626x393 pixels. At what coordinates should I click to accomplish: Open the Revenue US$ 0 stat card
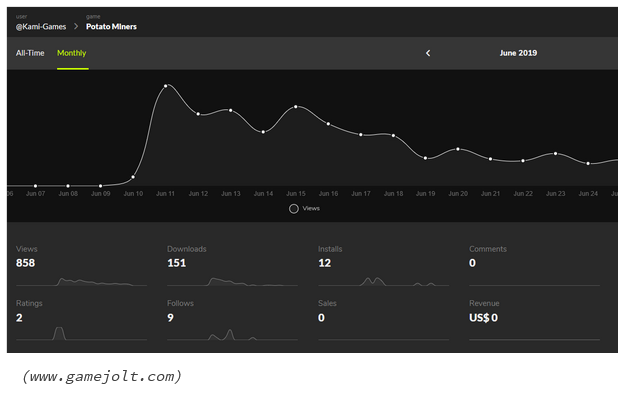click(535, 320)
